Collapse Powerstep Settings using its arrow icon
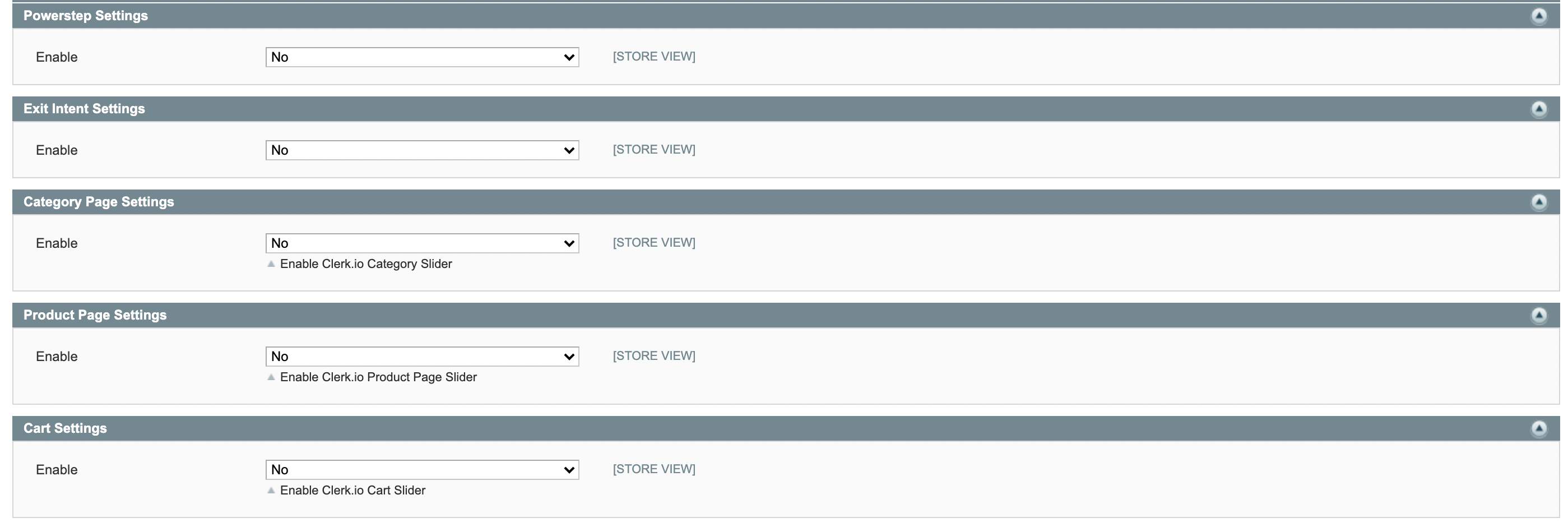The width and height of the screenshot is (1568, 527). [1538, 16]
